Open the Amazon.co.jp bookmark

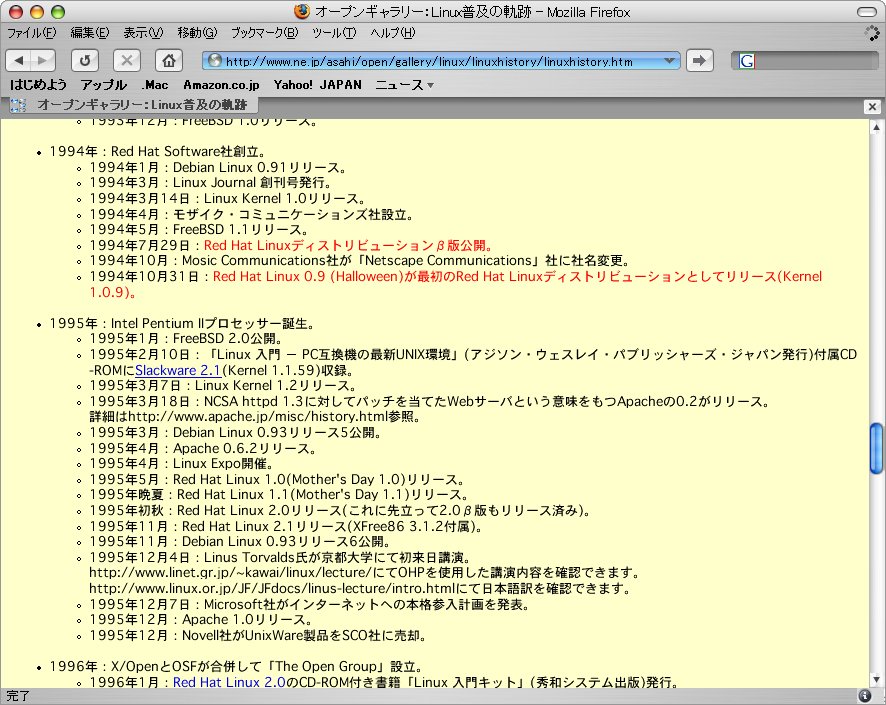click(x=221, y=85)
